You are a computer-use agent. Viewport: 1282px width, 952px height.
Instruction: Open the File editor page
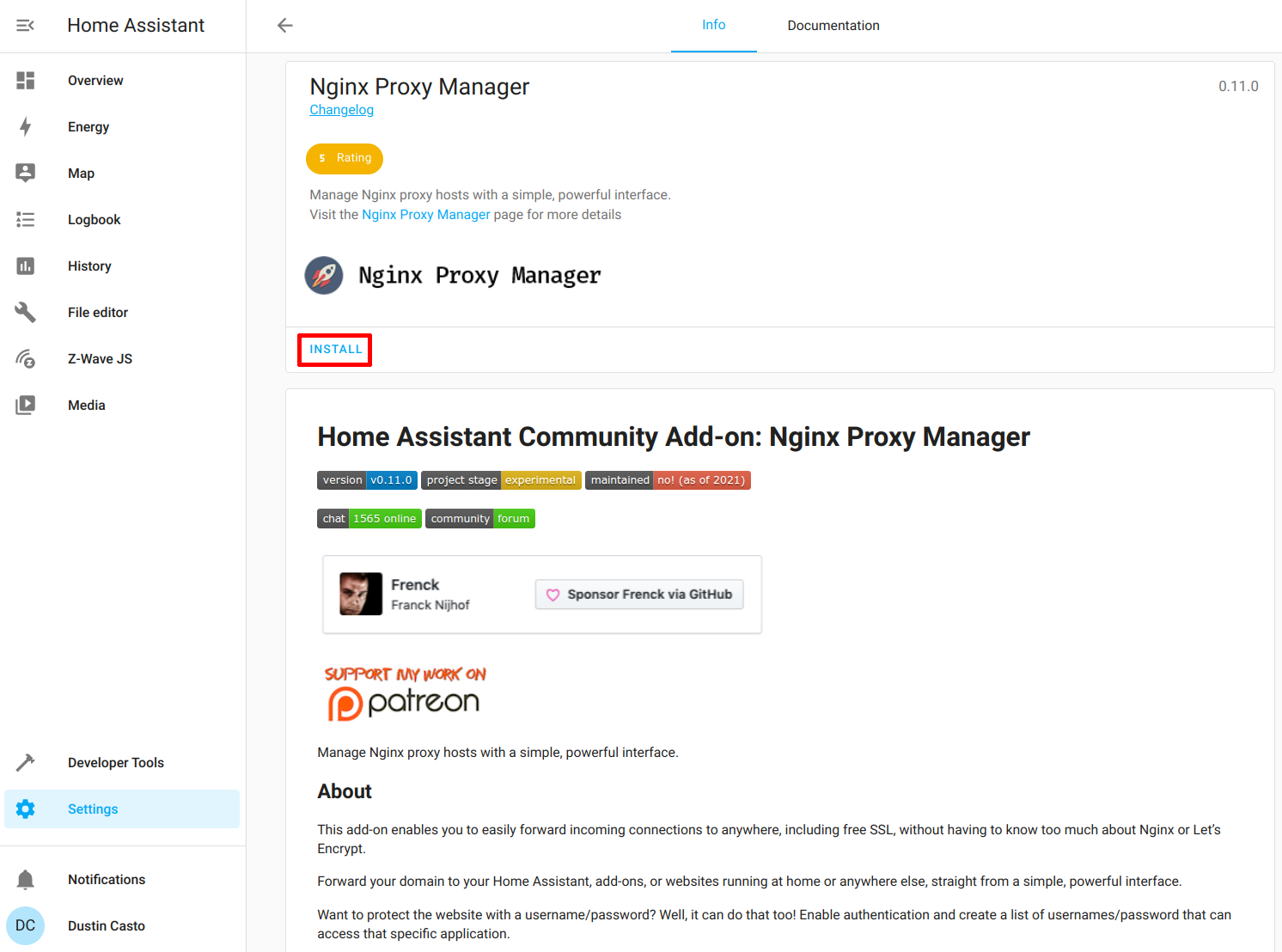point(122,313)
